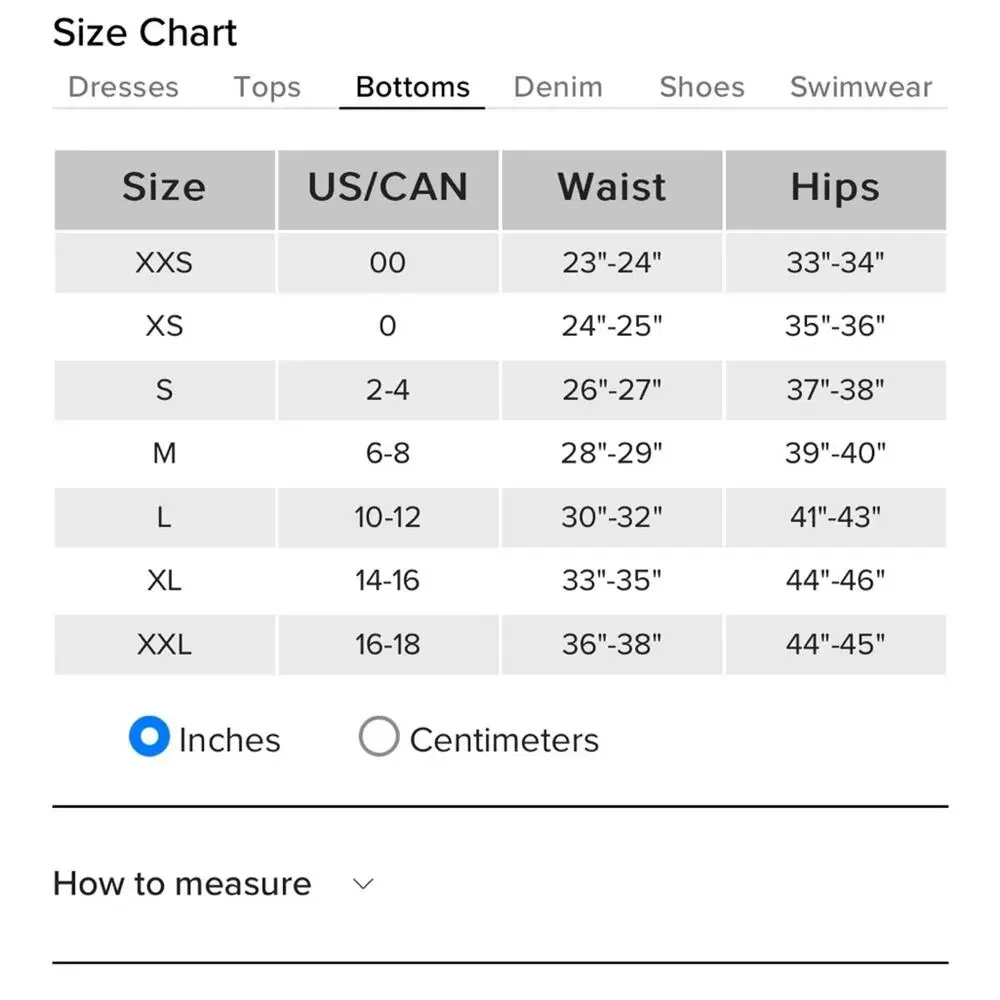Screen dimensions: 1000x1000
Task: Click the Hips column header
Action: pos(835,189)
